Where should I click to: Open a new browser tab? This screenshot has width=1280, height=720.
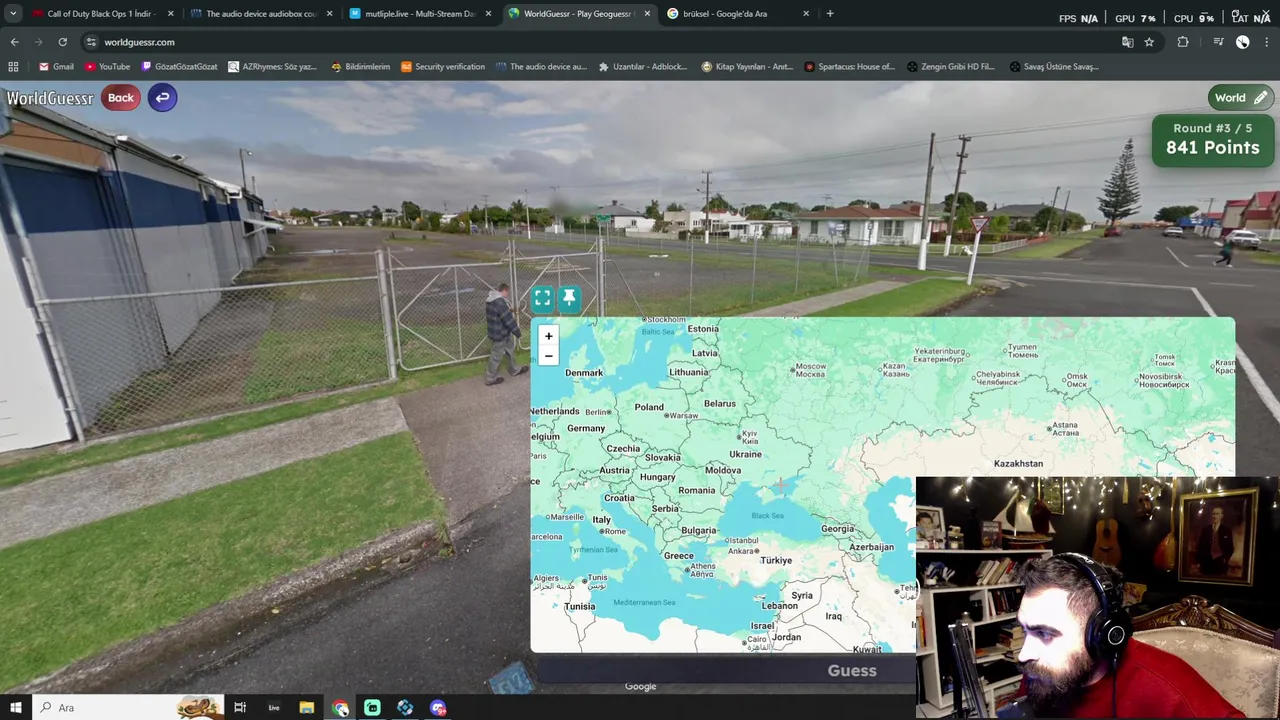(830, 14)
